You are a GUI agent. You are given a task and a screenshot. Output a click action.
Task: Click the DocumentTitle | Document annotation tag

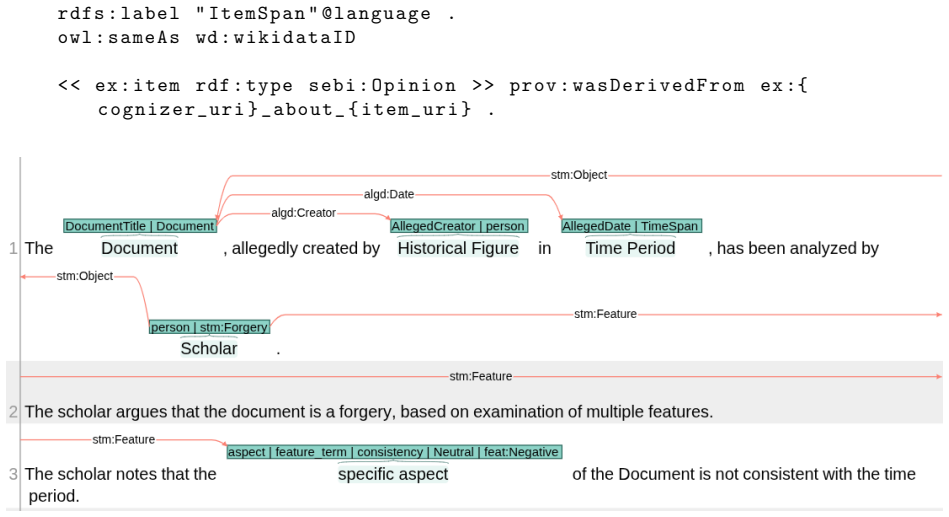coord(140,226)
